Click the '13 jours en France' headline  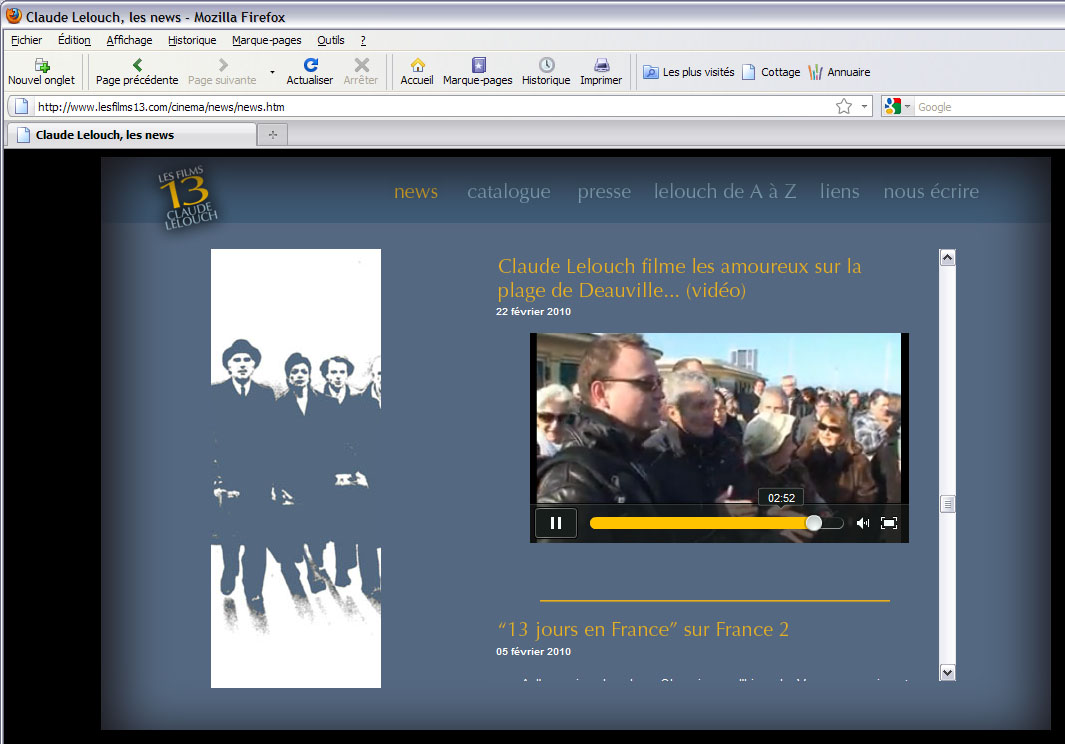tap(643, 629)
